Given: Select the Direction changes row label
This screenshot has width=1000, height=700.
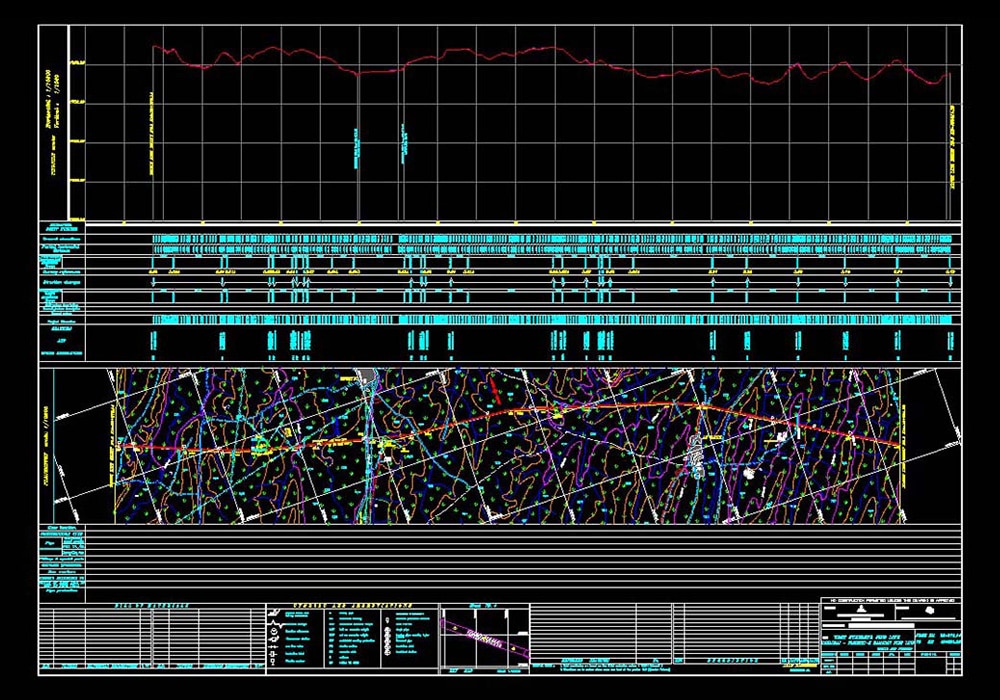Looking at the screenshot, I should (x=62, y=284).
